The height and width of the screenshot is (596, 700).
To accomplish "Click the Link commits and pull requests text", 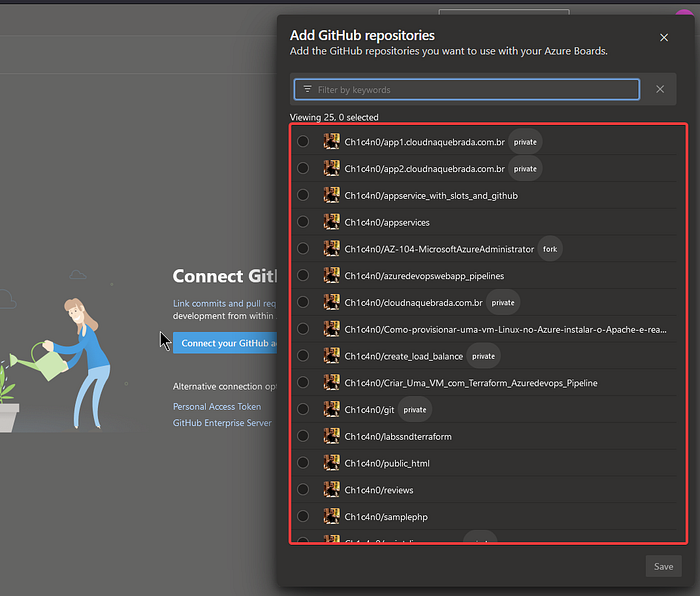I will 225,303.
